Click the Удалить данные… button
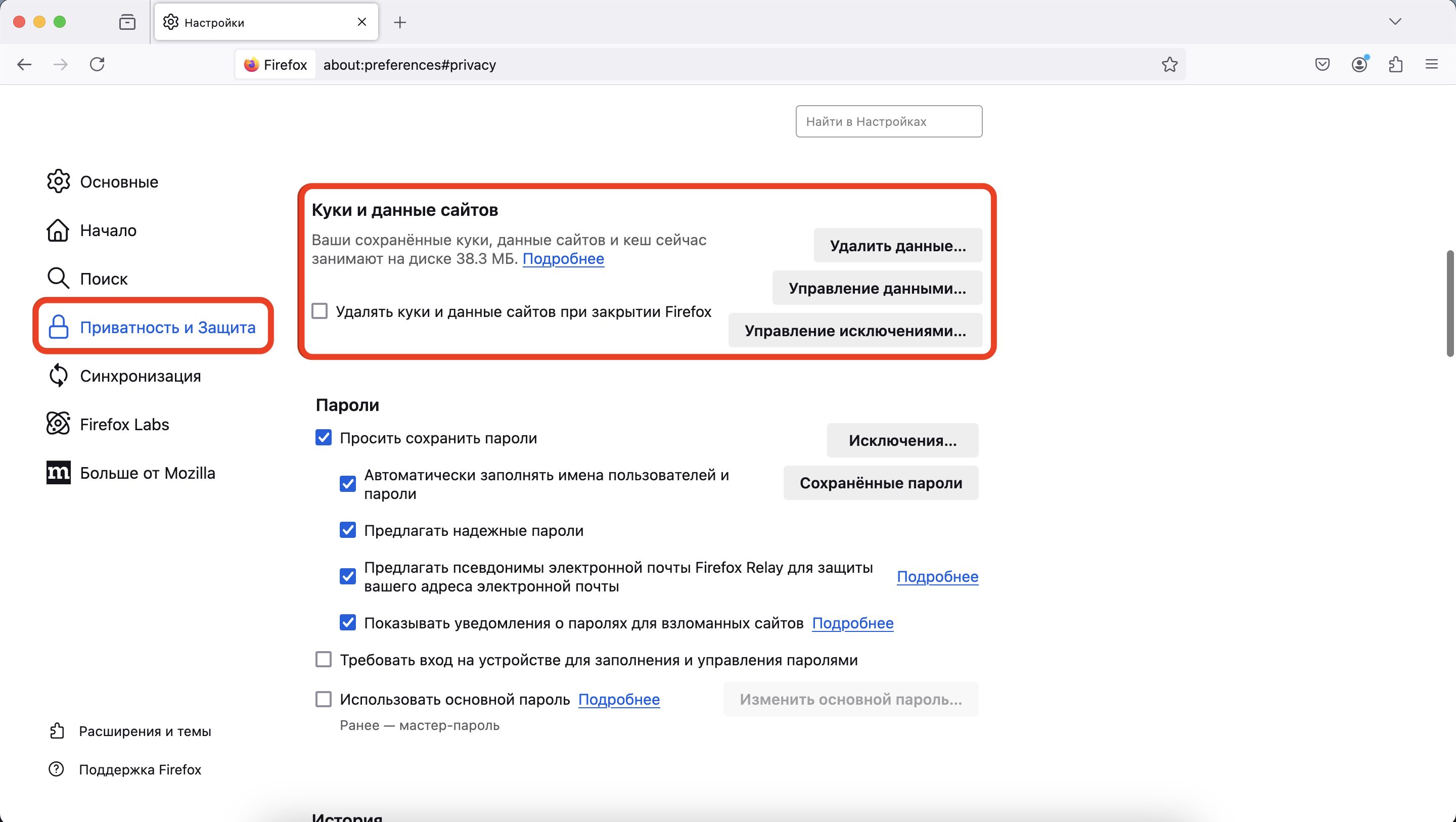Screen dimensions: 1456x822 (898, 245)
